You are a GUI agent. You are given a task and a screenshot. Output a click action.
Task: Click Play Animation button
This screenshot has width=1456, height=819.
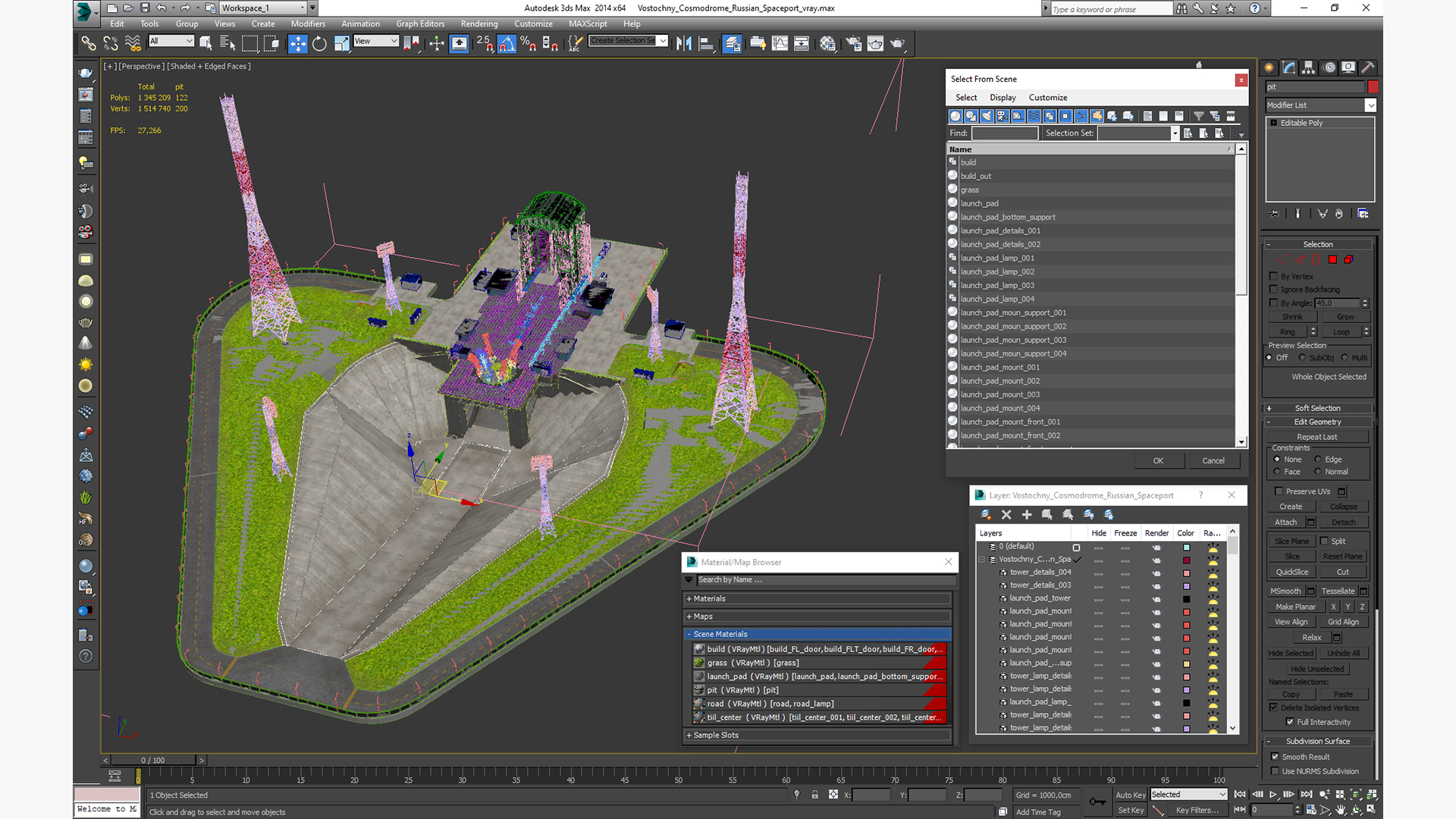[x=1273, y=794]
